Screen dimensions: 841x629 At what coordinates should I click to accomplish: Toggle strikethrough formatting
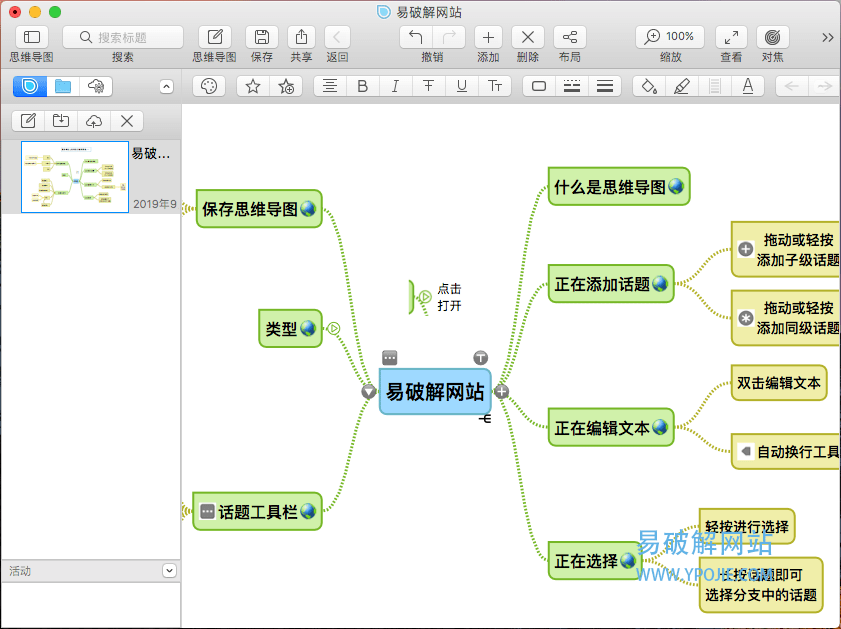(429, 86)
